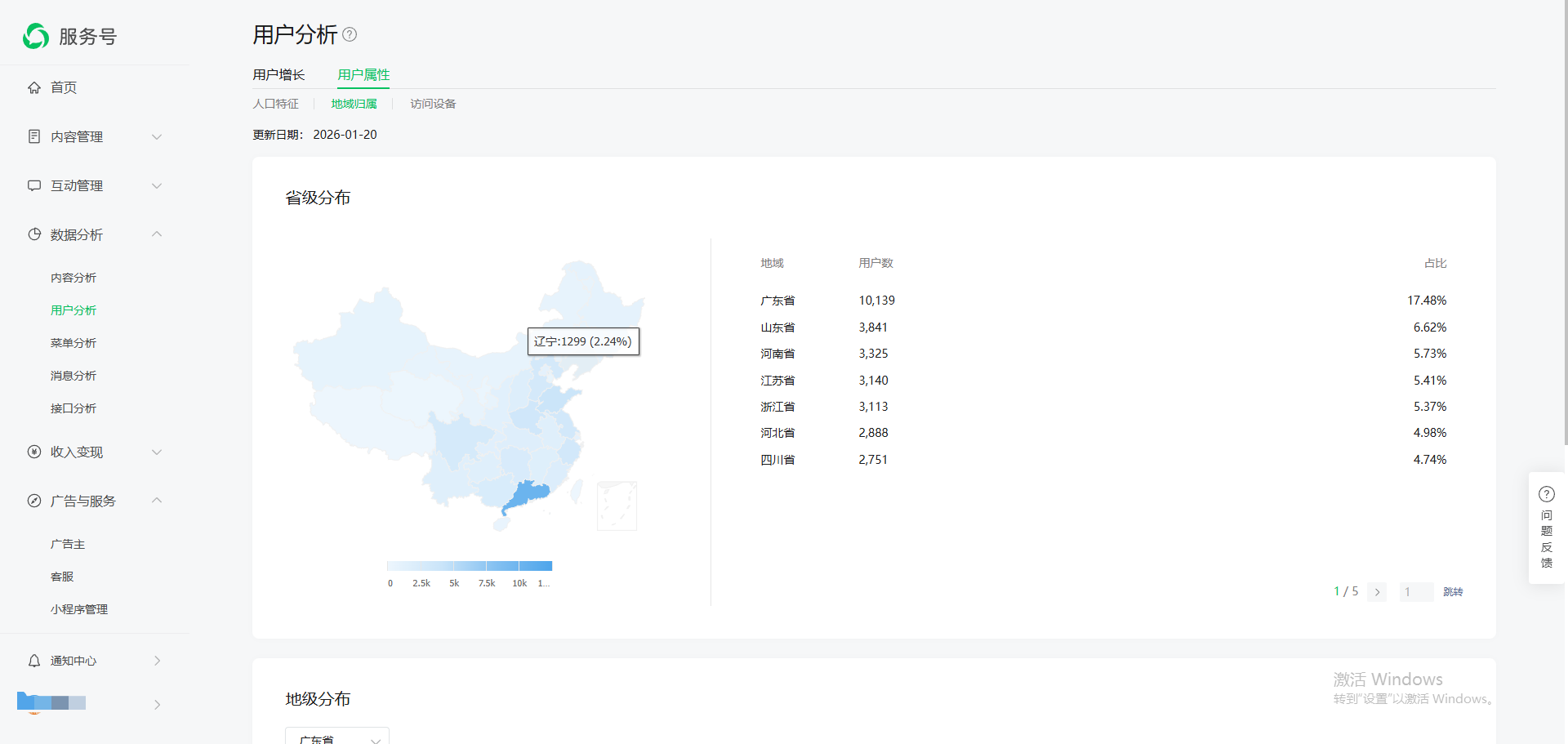The height and width of the screenshot is (744, 1568).
Task: Go to next page of province table
Action: point(1378,592)
